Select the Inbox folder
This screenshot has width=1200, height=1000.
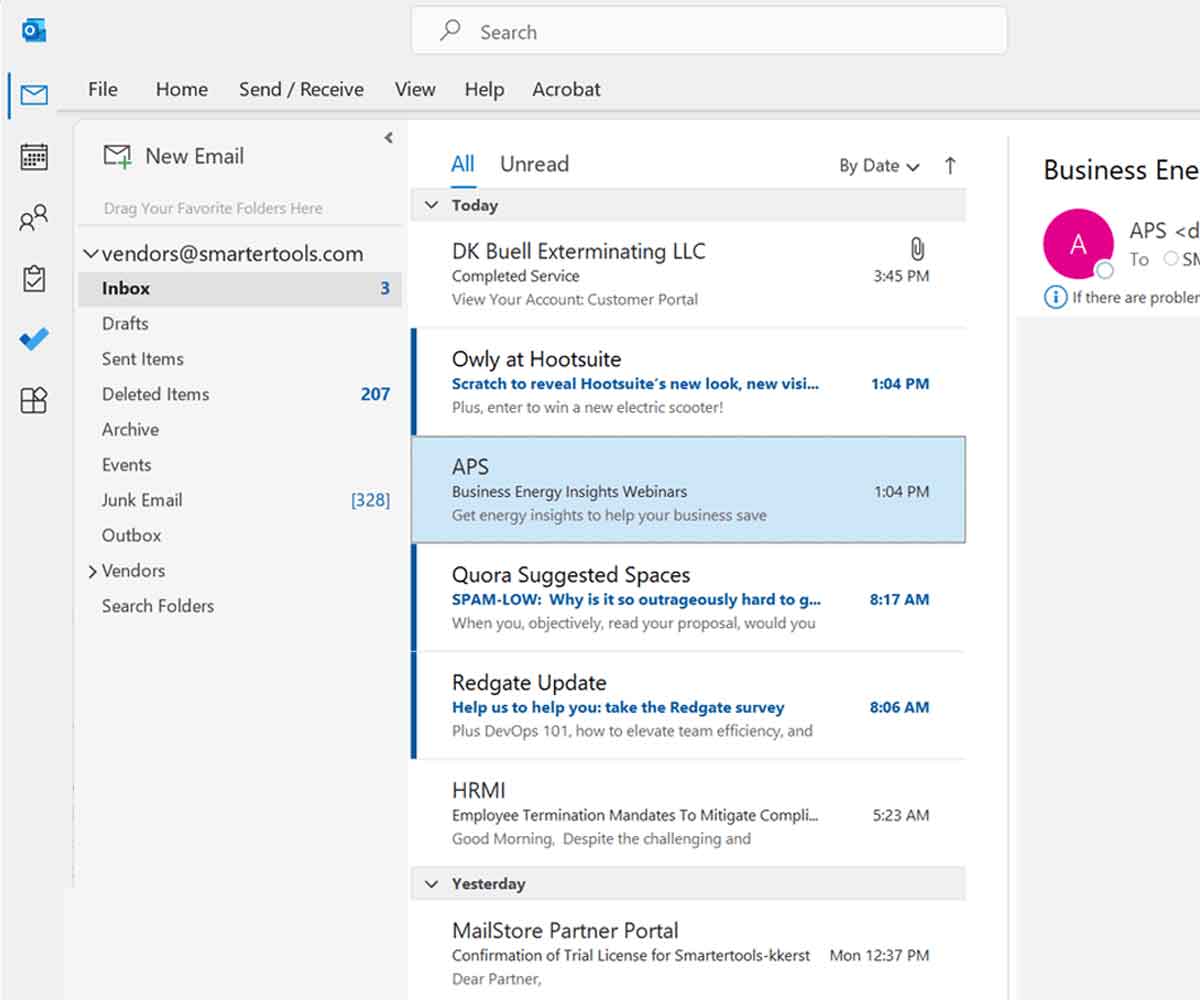click(240, 288)
